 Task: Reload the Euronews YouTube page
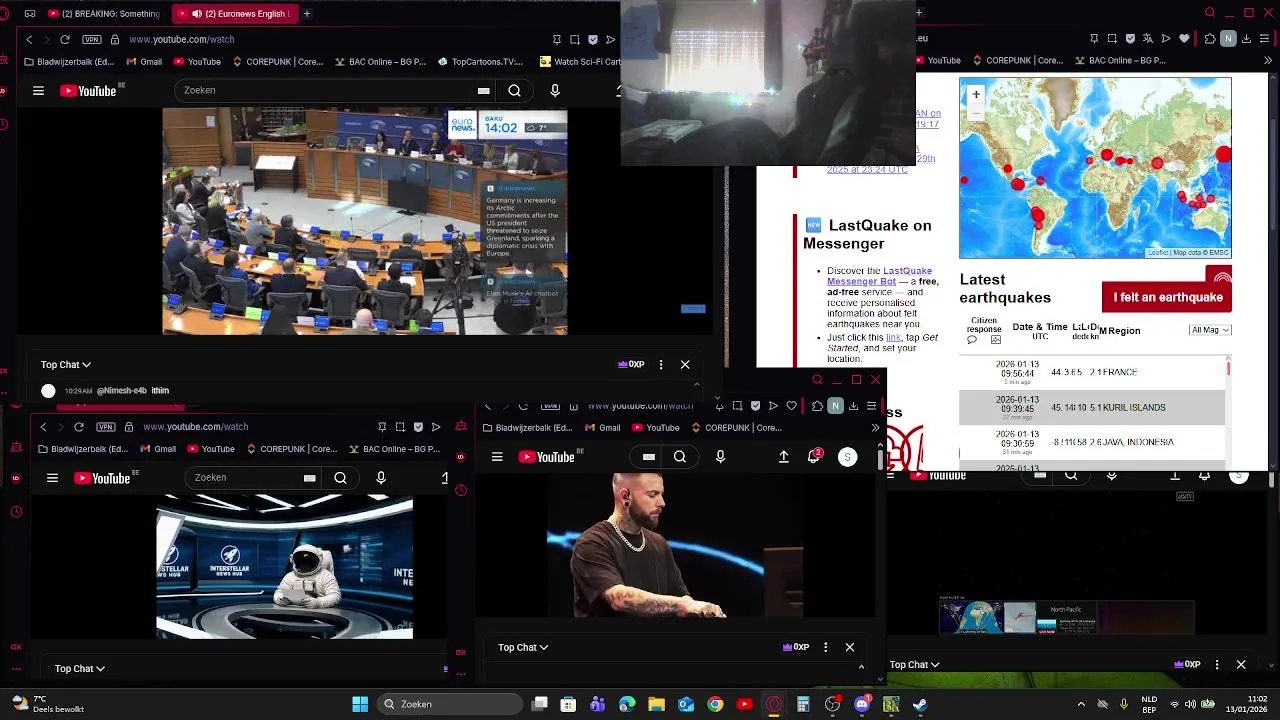coord(65,39)
